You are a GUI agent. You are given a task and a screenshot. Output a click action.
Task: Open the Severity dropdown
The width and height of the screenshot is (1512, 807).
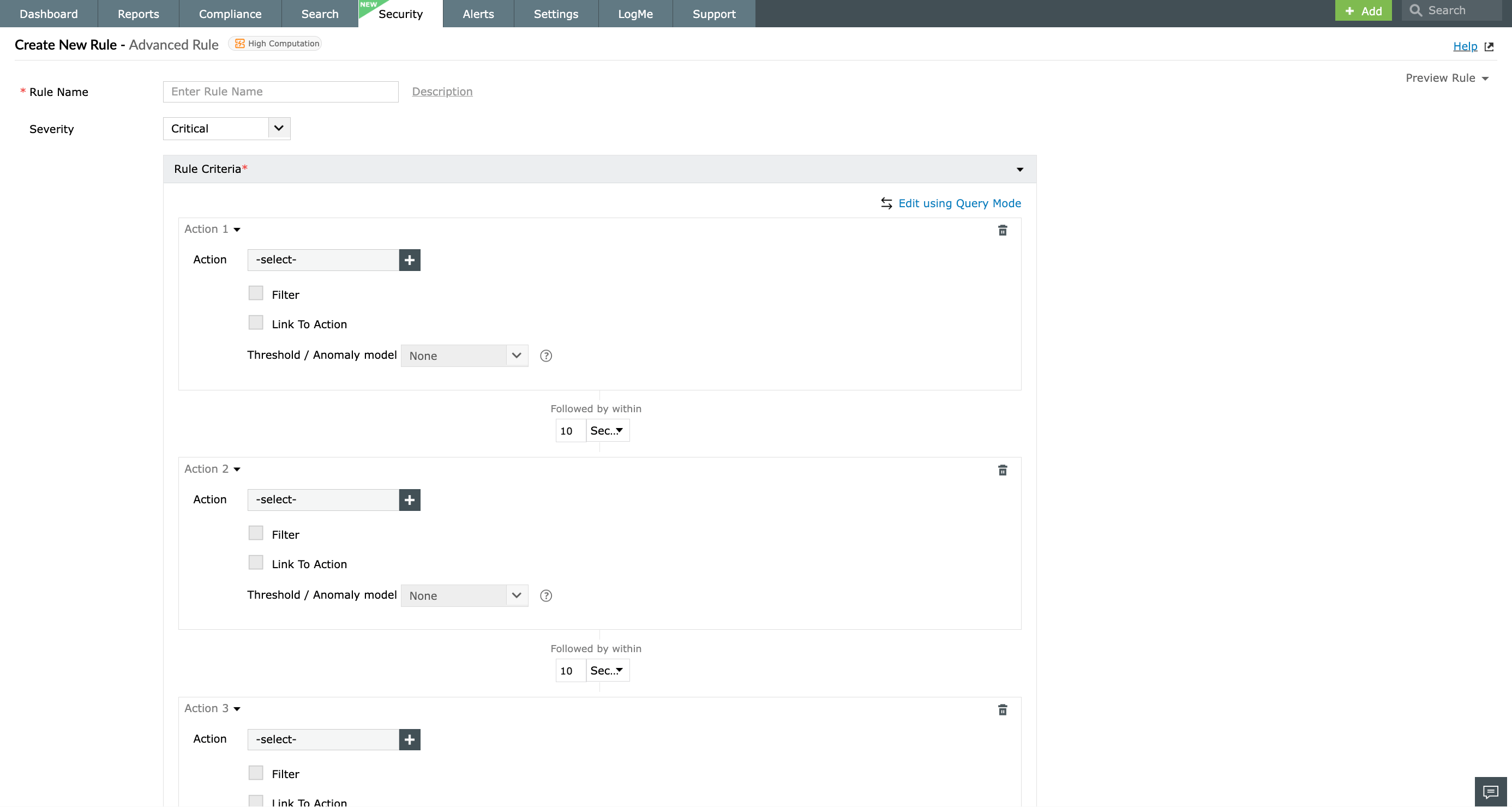tap(226, 129)
